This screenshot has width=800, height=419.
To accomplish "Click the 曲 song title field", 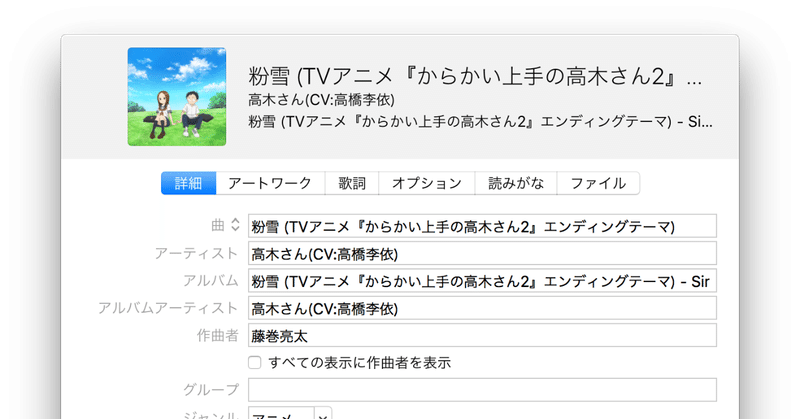I will [x=482, y=226].
